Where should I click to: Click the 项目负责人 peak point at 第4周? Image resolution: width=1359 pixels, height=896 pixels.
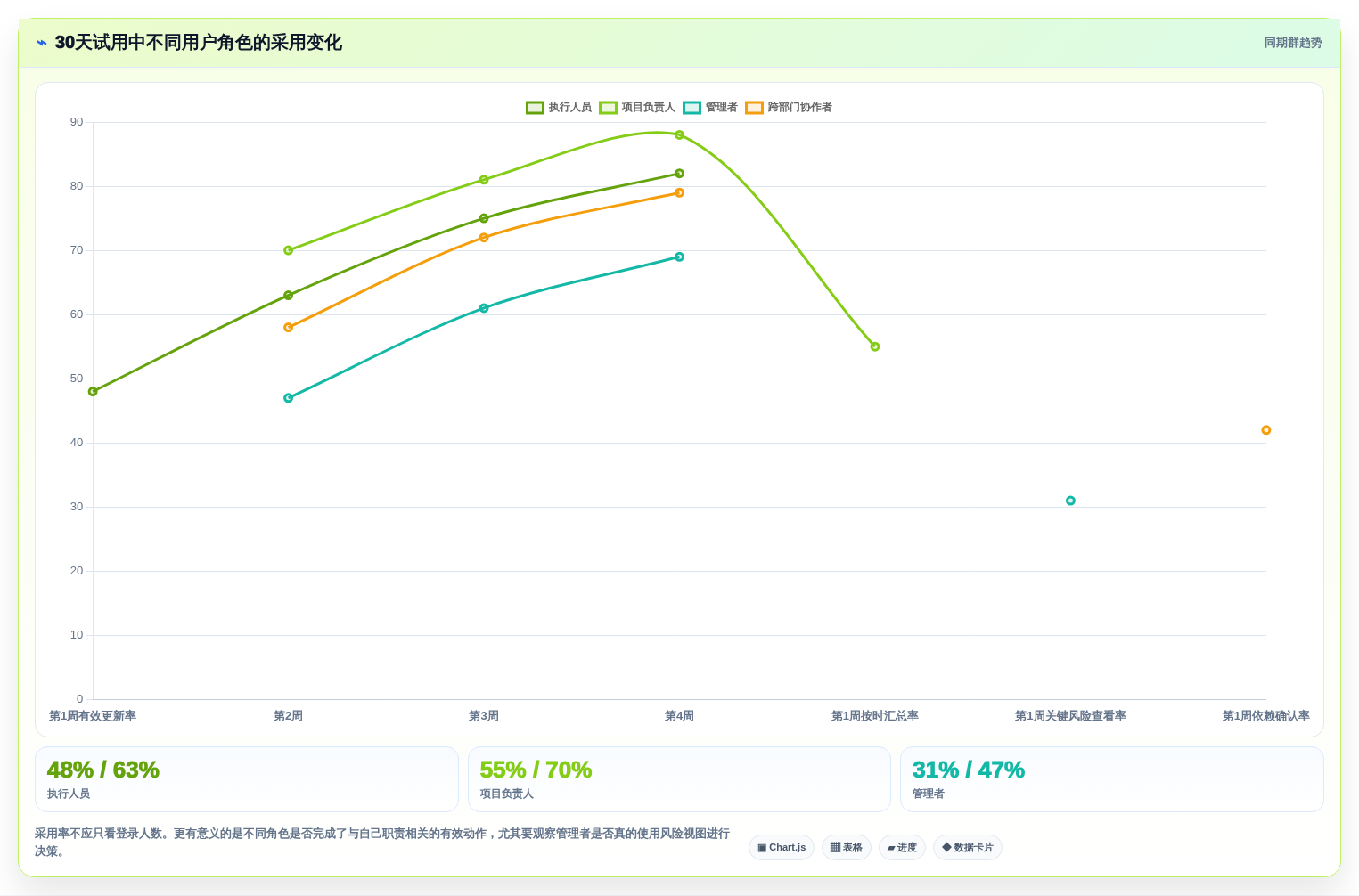click(x=679, y=135)
